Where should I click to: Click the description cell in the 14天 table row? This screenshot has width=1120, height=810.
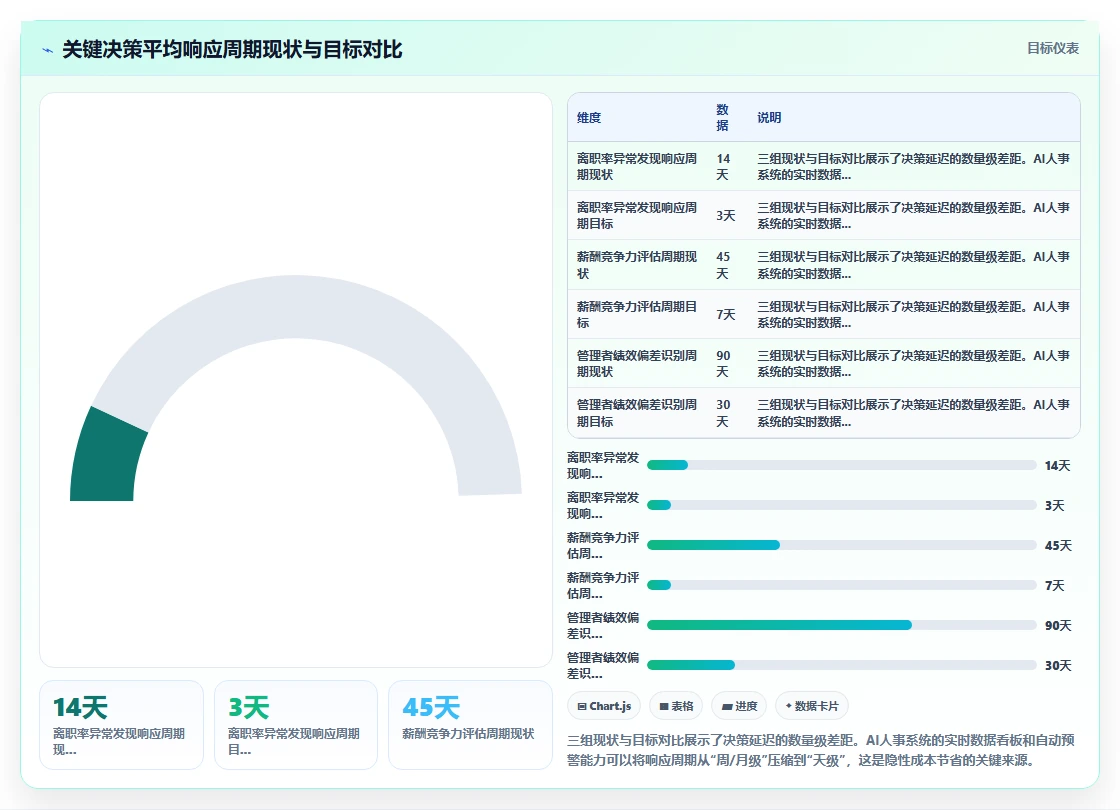914,166
